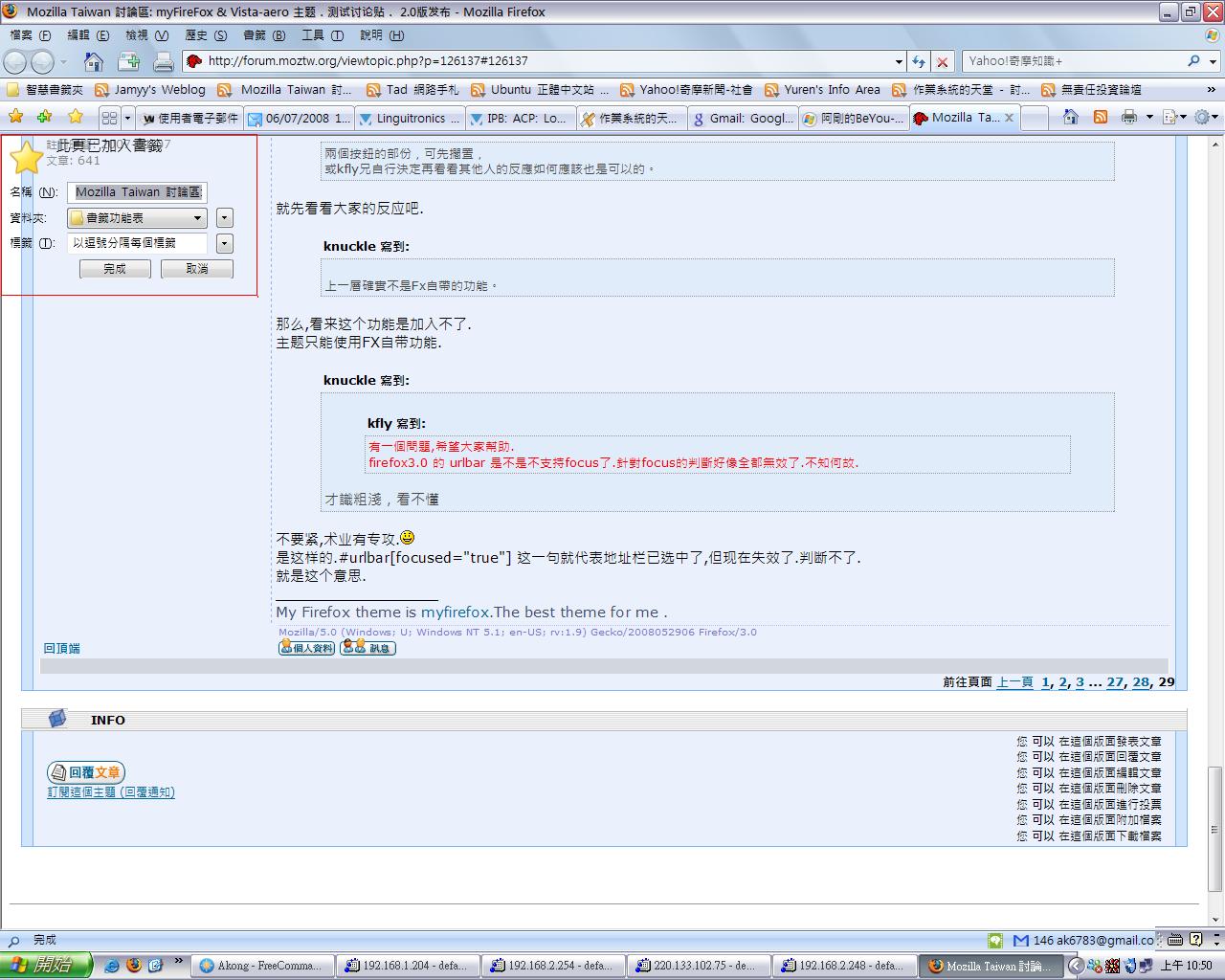Viewport: 1225px width, 980px height.
Task: Click the home icon at right of tab bar
Action: coord(1071,117)
